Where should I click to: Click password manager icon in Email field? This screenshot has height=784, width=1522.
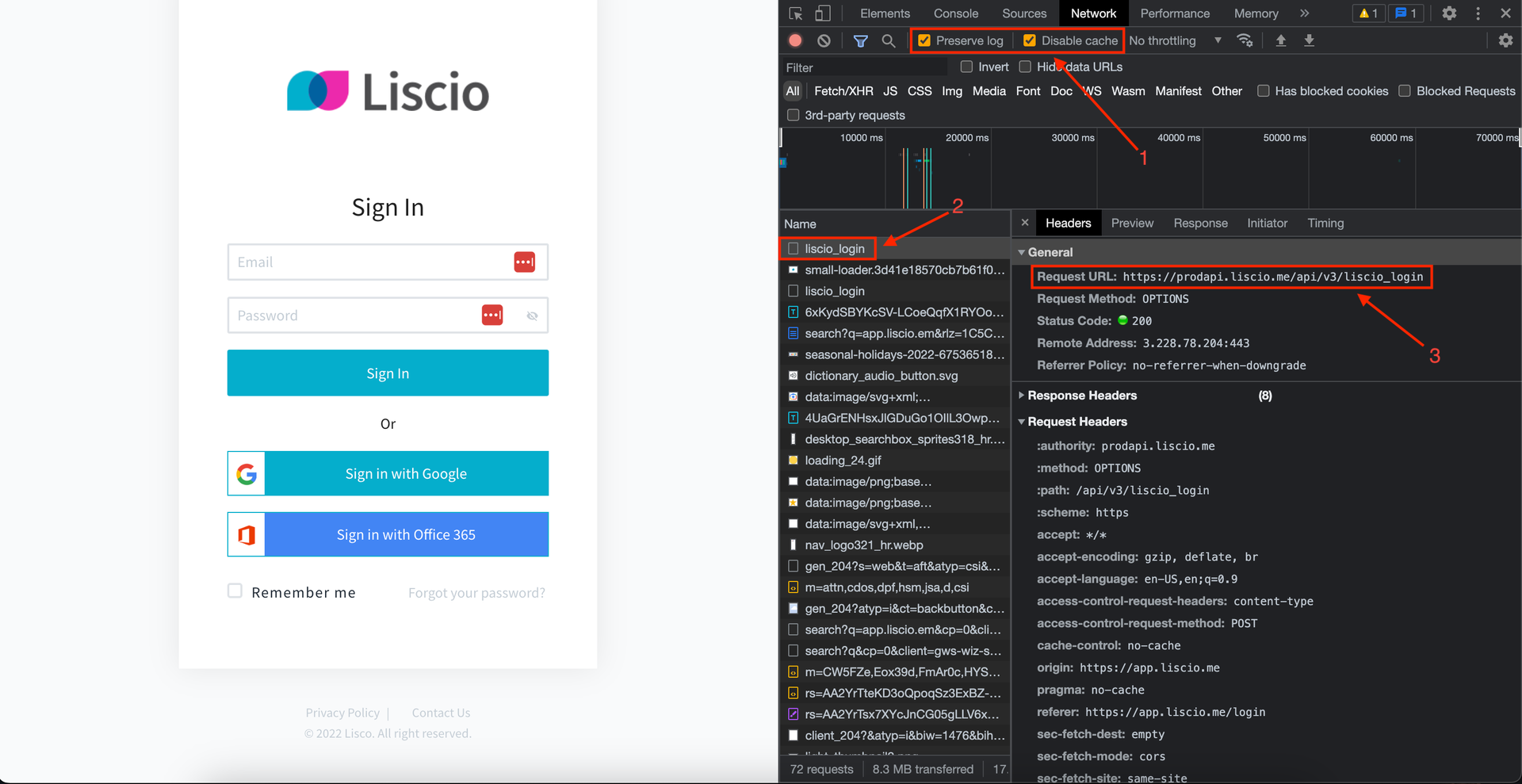click(x=525, y=262)
